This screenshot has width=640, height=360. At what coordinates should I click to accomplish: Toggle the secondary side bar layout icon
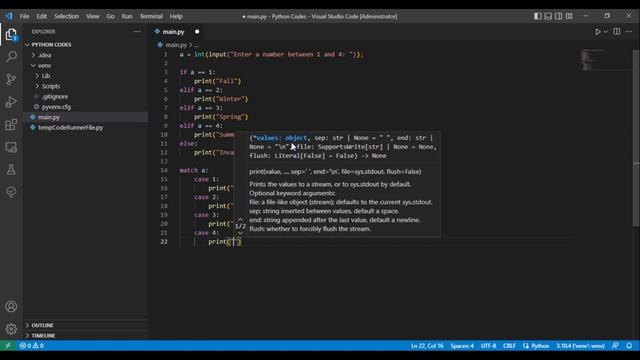click(558, 16)
